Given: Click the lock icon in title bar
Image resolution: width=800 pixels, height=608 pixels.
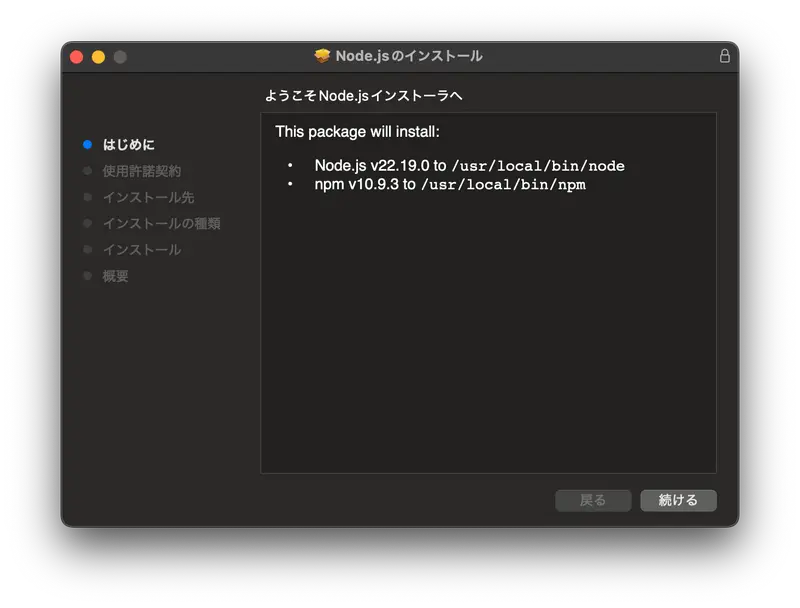Looking at the screenshot, I should (x=724, y=56).
